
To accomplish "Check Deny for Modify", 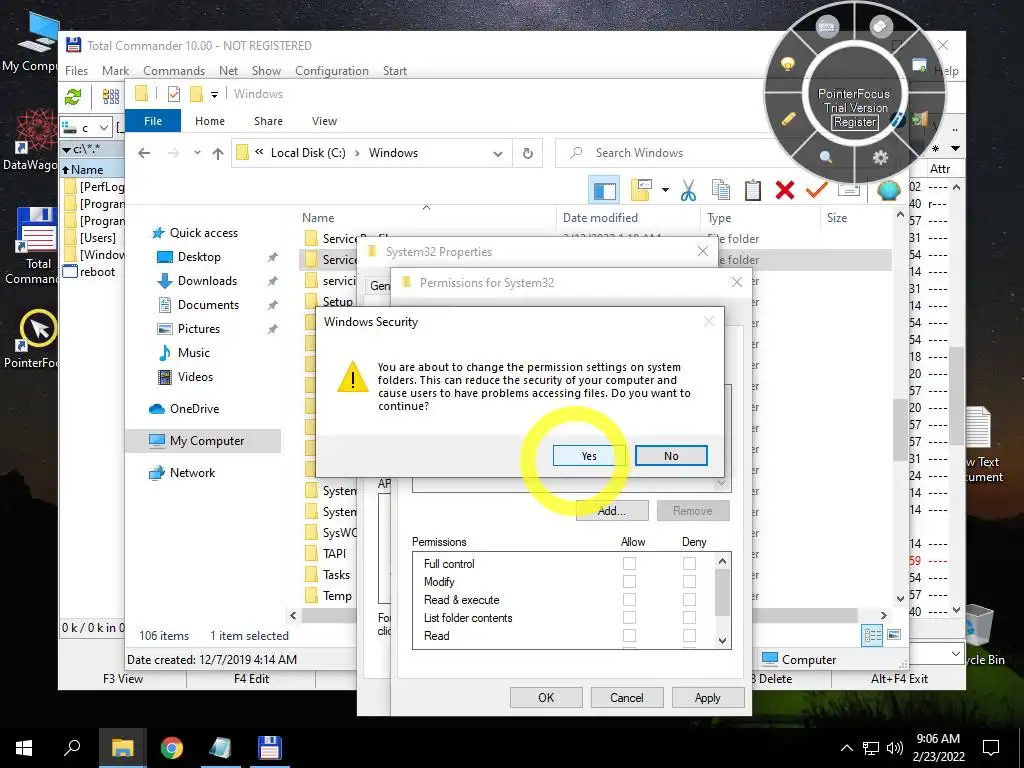I will click(690, 581).
